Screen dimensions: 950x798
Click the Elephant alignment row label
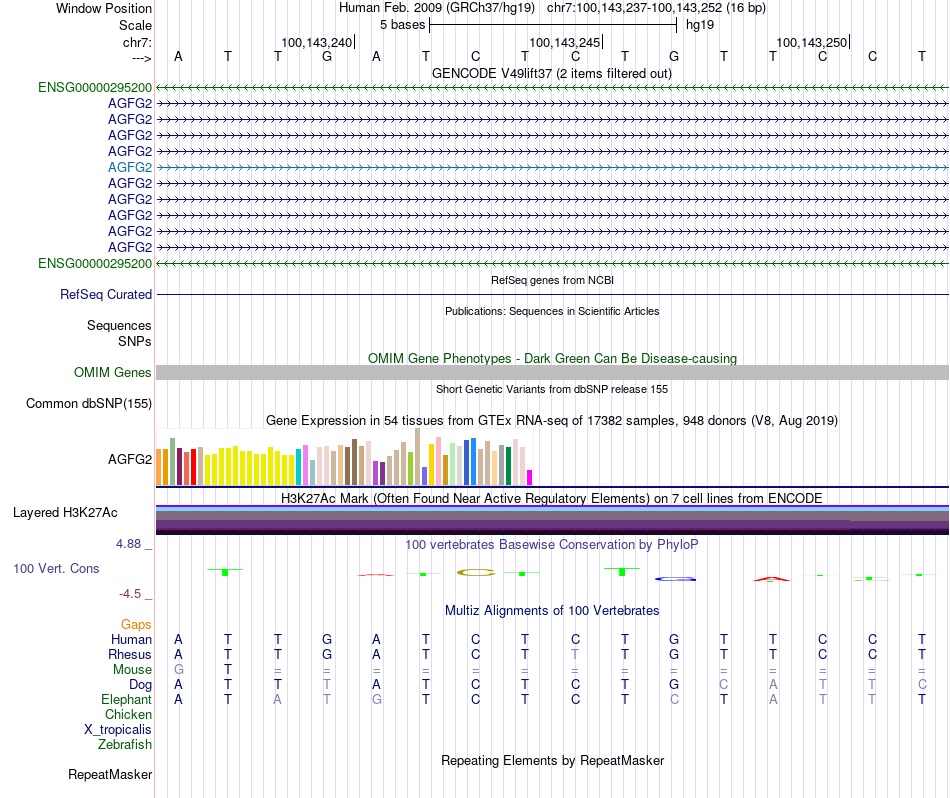[x=126, y=700]
